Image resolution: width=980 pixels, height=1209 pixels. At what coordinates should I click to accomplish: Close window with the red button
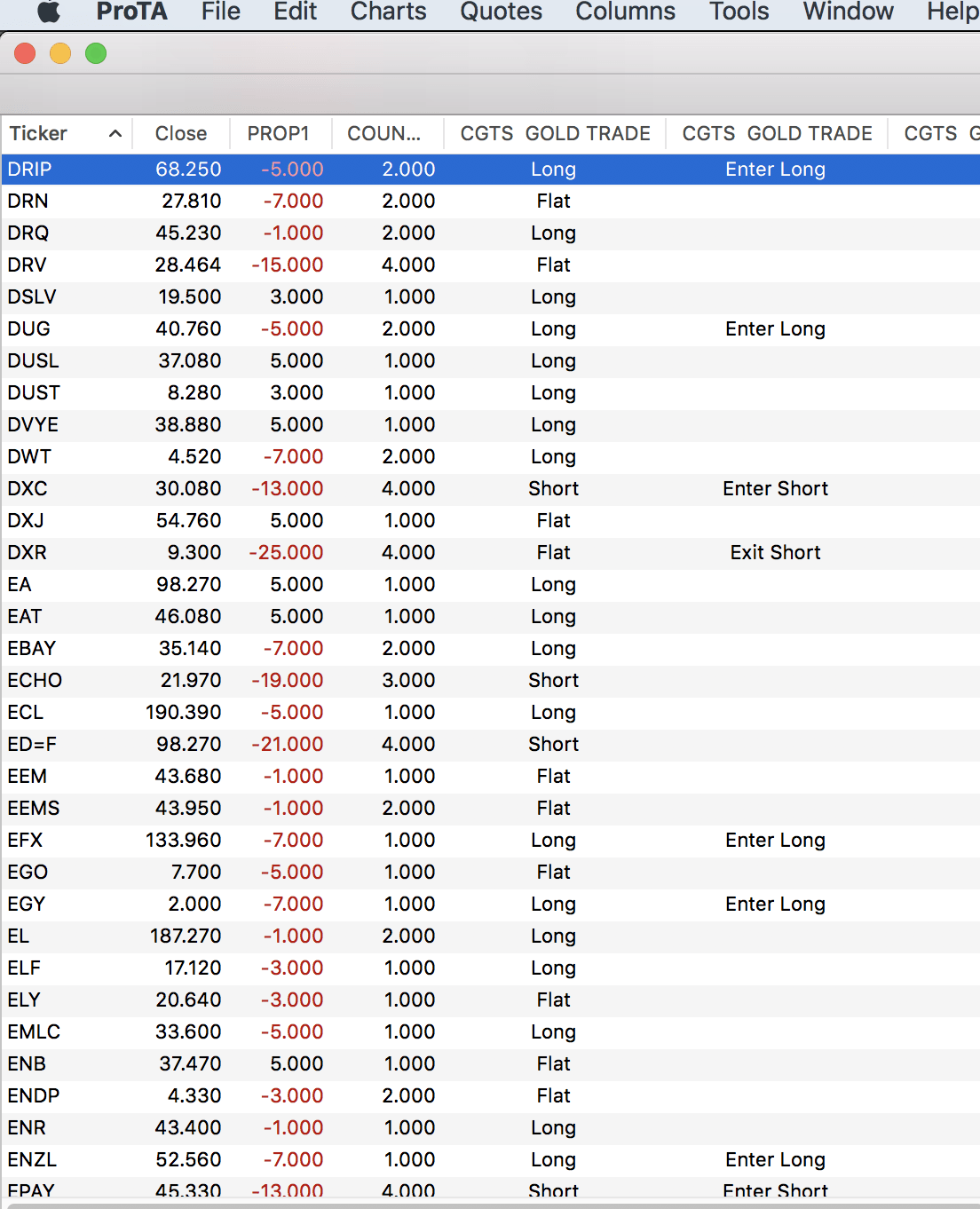25,54
